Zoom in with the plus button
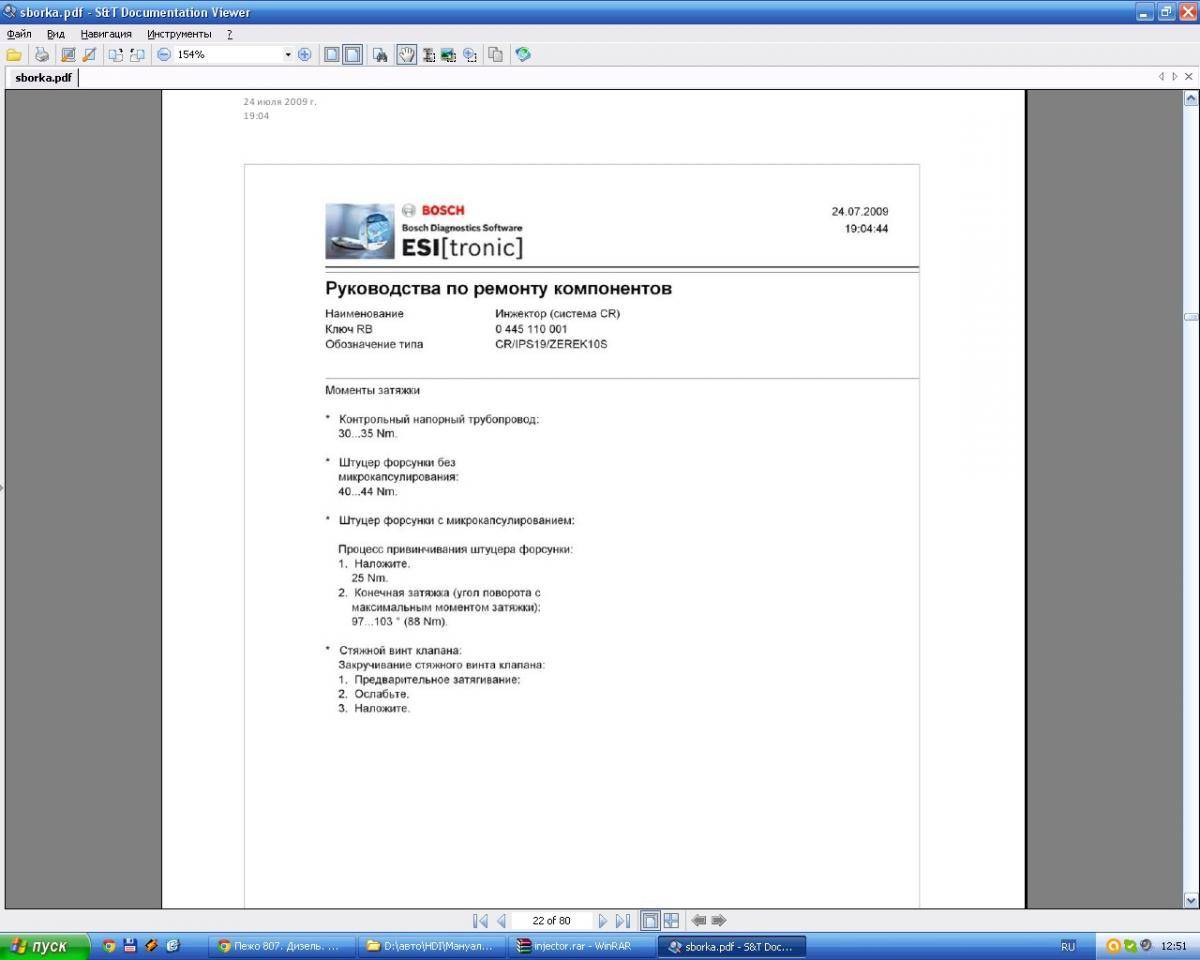This screenshot has height=960, width=1200. point(305,55)
